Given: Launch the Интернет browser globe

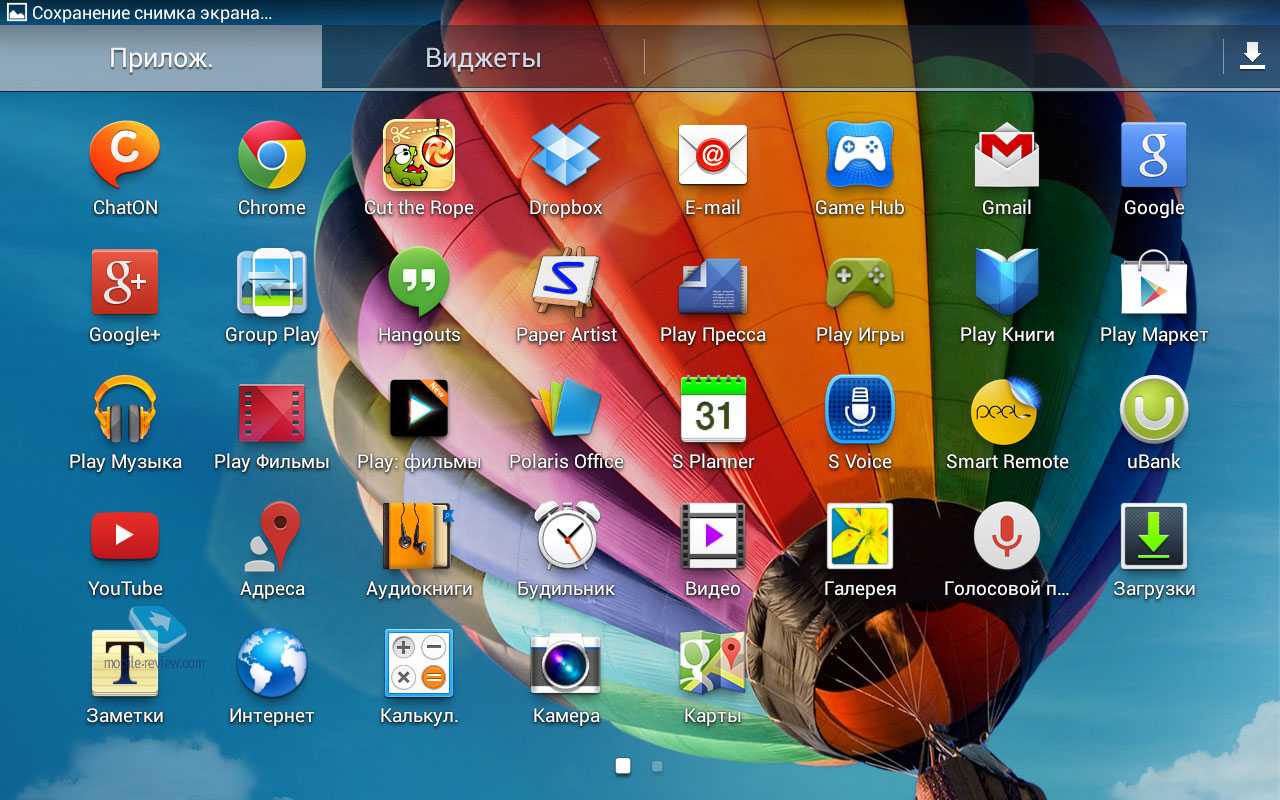Looking at the screenshot, I should point(272,663).
